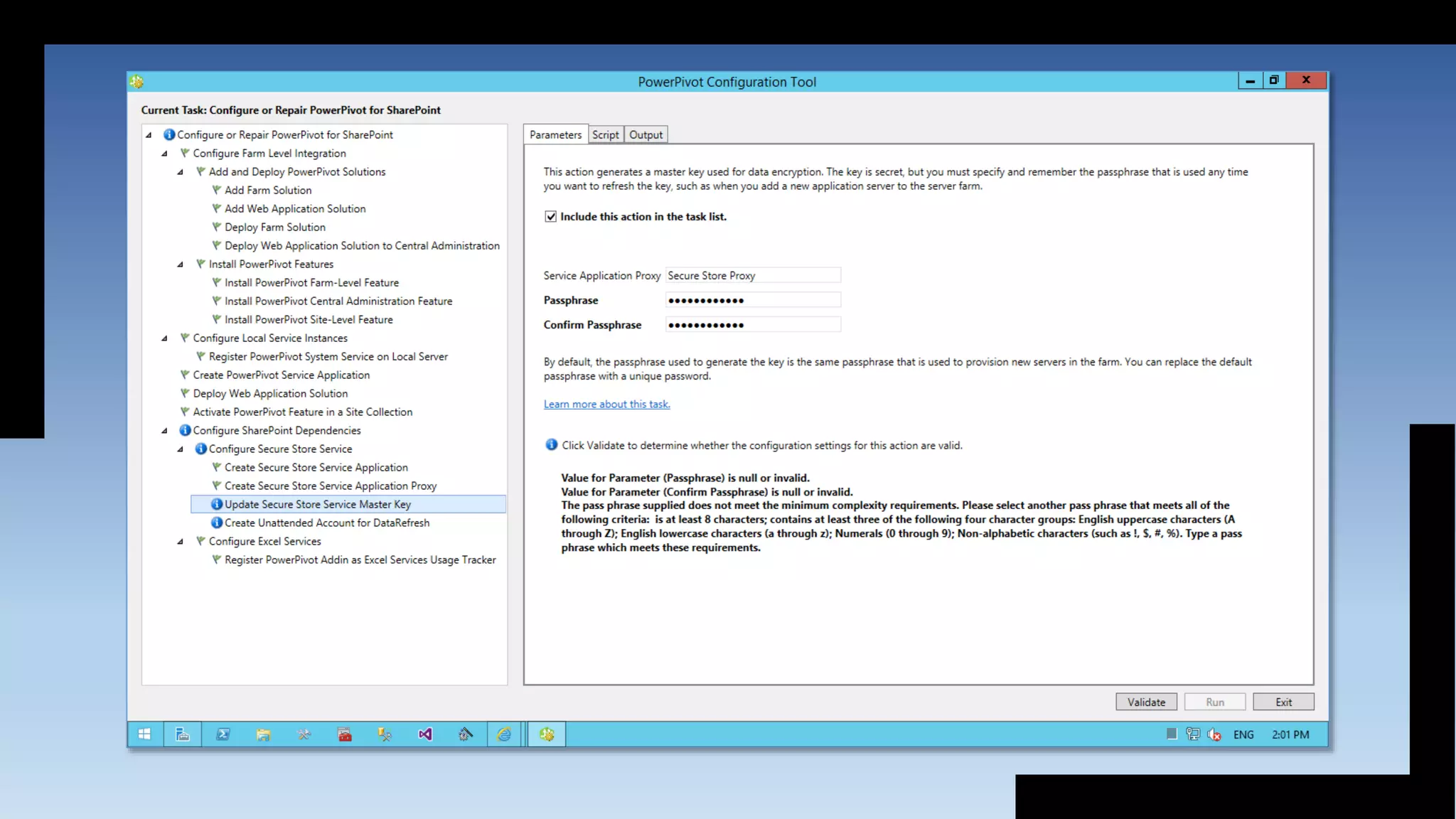This screenshot has width=1456, height=819.
Task: Open File Explorer in the taskbar
Action: 263,734
